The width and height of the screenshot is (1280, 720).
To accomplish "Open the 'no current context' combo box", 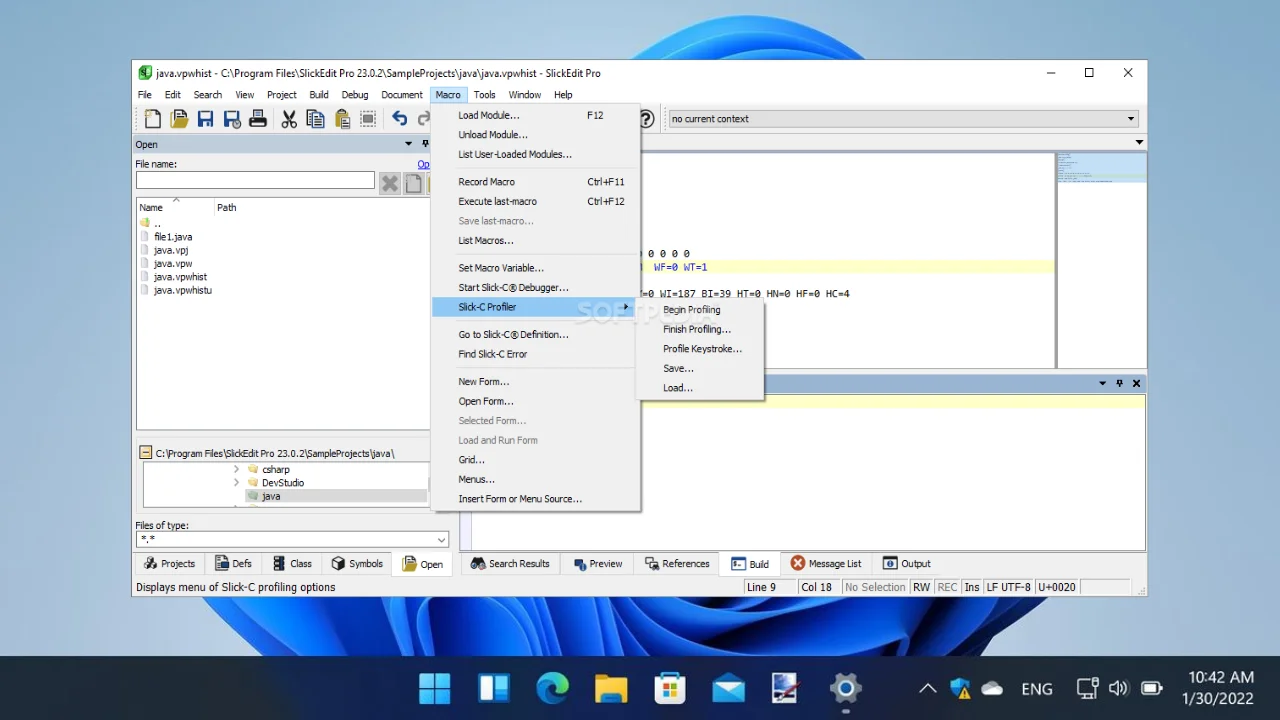I will [1131, 119].
